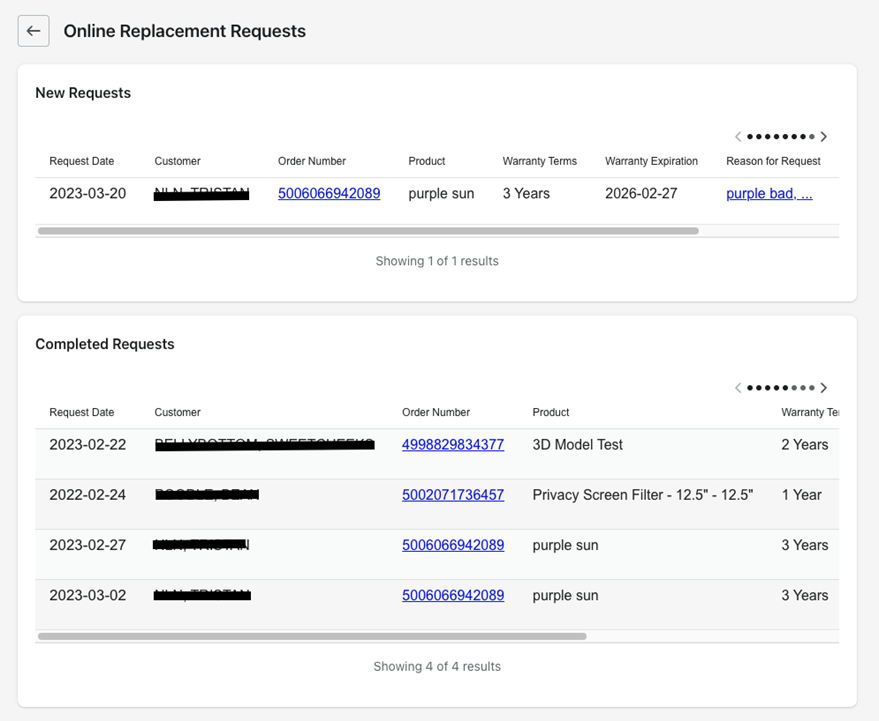Open order 5006066942089 in New Requests
This screenshot has width=879, height=721.
coord(329,194)
